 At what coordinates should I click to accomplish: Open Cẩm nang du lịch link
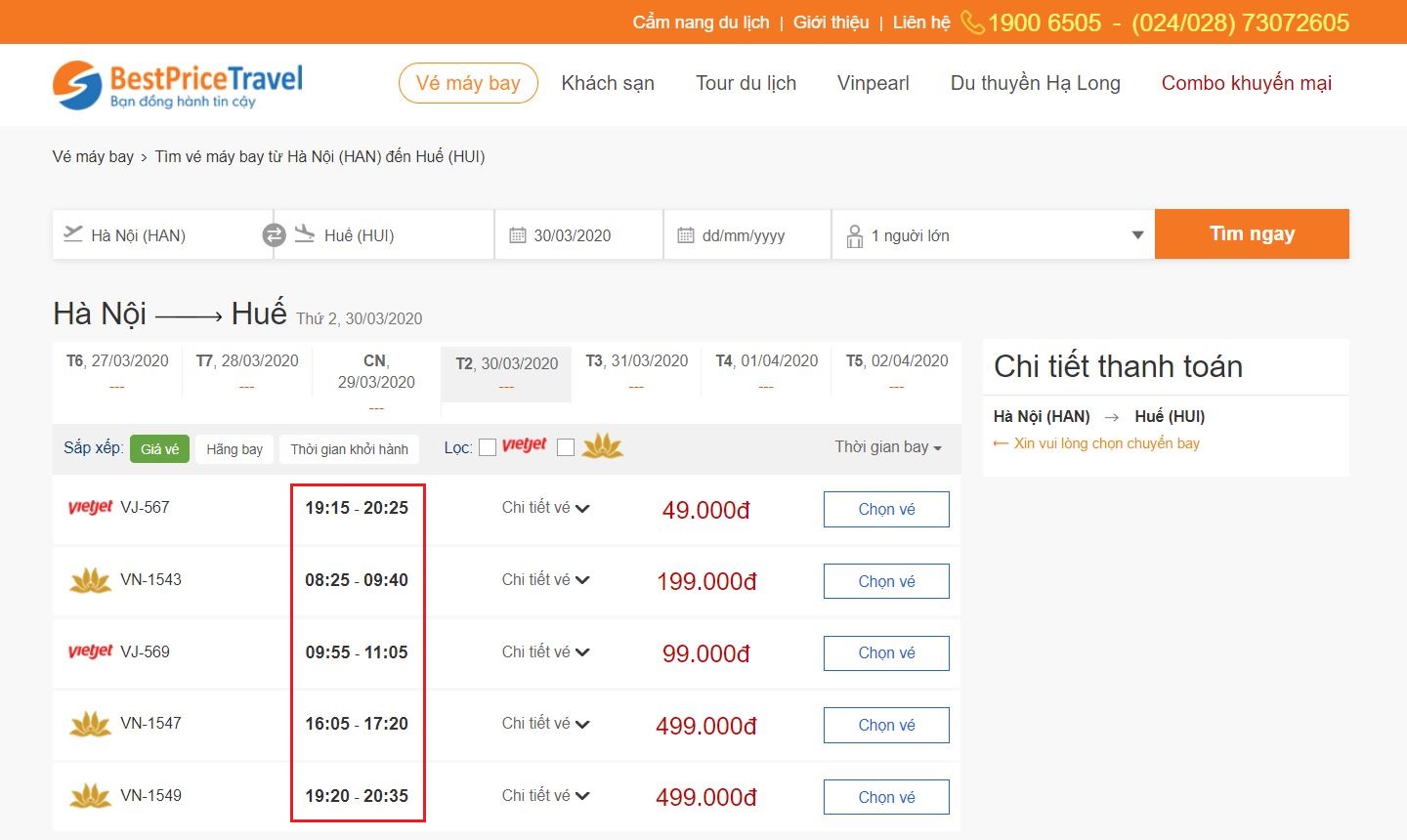[701, 22]
